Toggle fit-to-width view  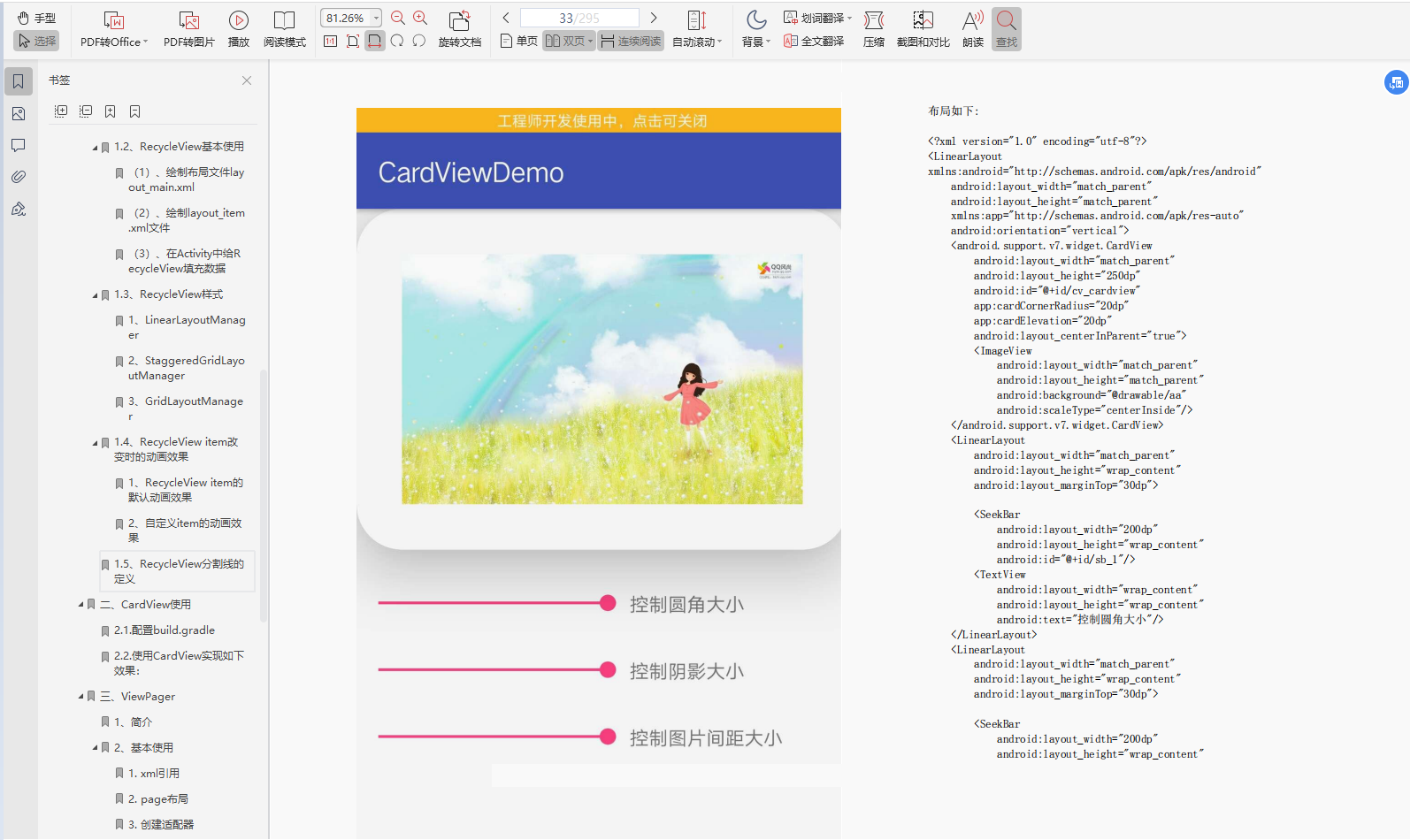375,41
